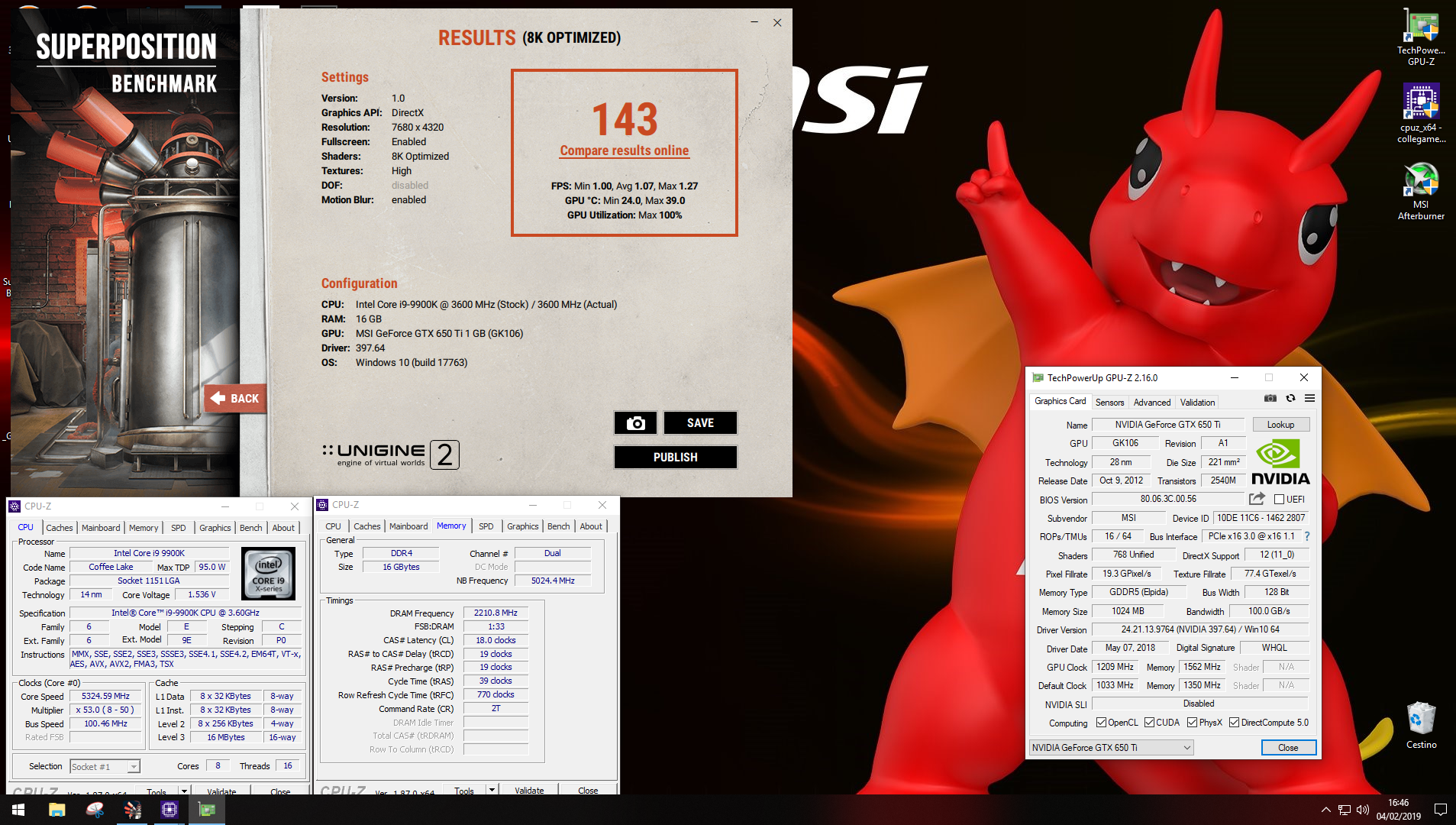The height and width of the screenshot is (825, 1456).
Task: Toggle the UEFI checkbox in GPU-Z
Action: [1279, 500]
